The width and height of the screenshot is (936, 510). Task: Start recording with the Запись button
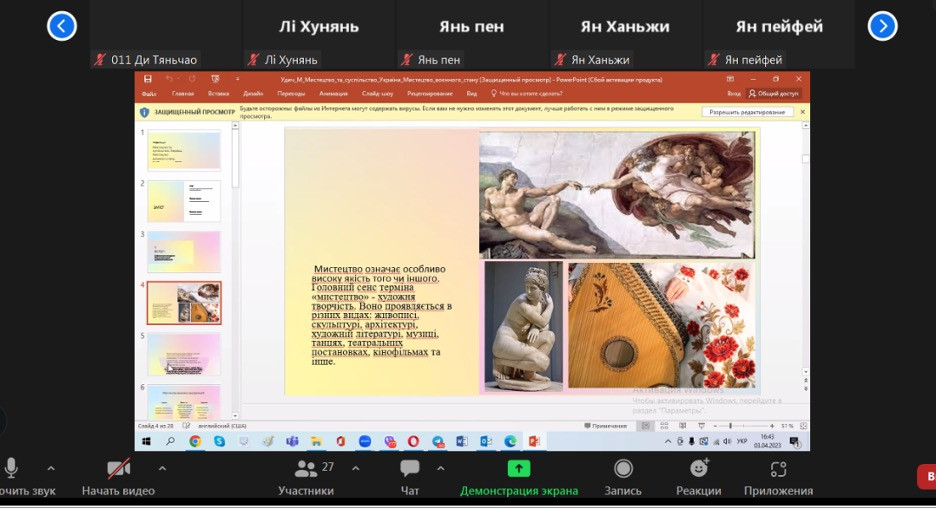pyautogui.click(x=623, y=469)
